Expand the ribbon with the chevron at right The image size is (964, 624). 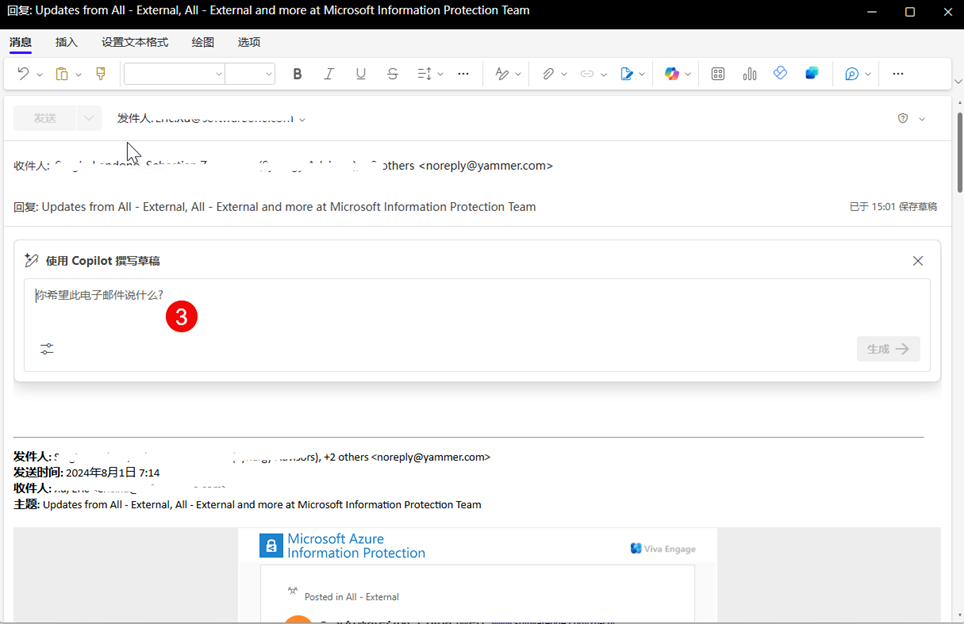(x=958, y=81)
